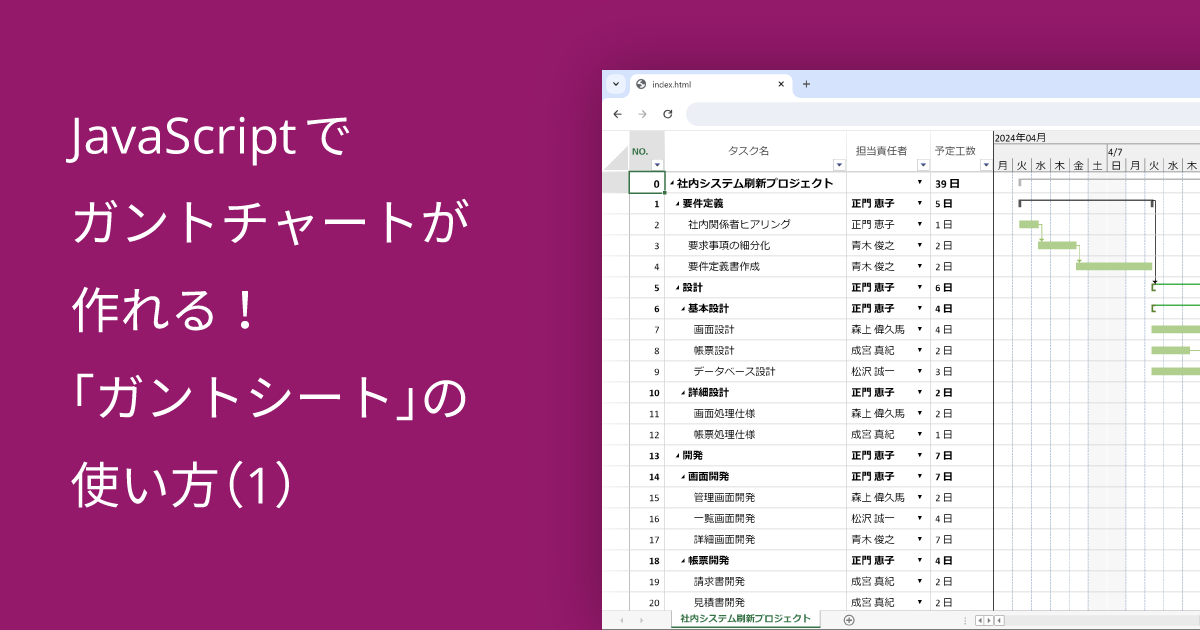
Task: Open the assignee dropdown for 画面設計
Action: [919, 329]
